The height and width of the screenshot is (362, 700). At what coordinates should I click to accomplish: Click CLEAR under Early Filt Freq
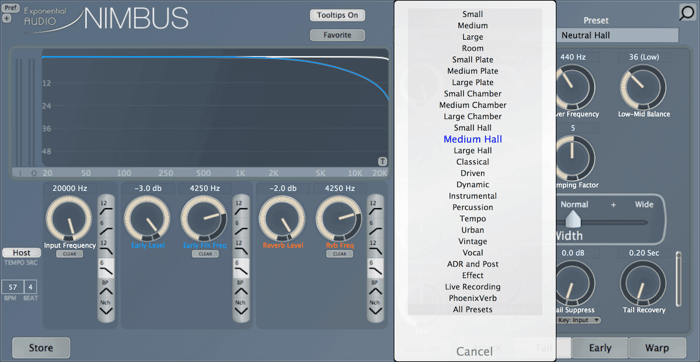[205, 254]
